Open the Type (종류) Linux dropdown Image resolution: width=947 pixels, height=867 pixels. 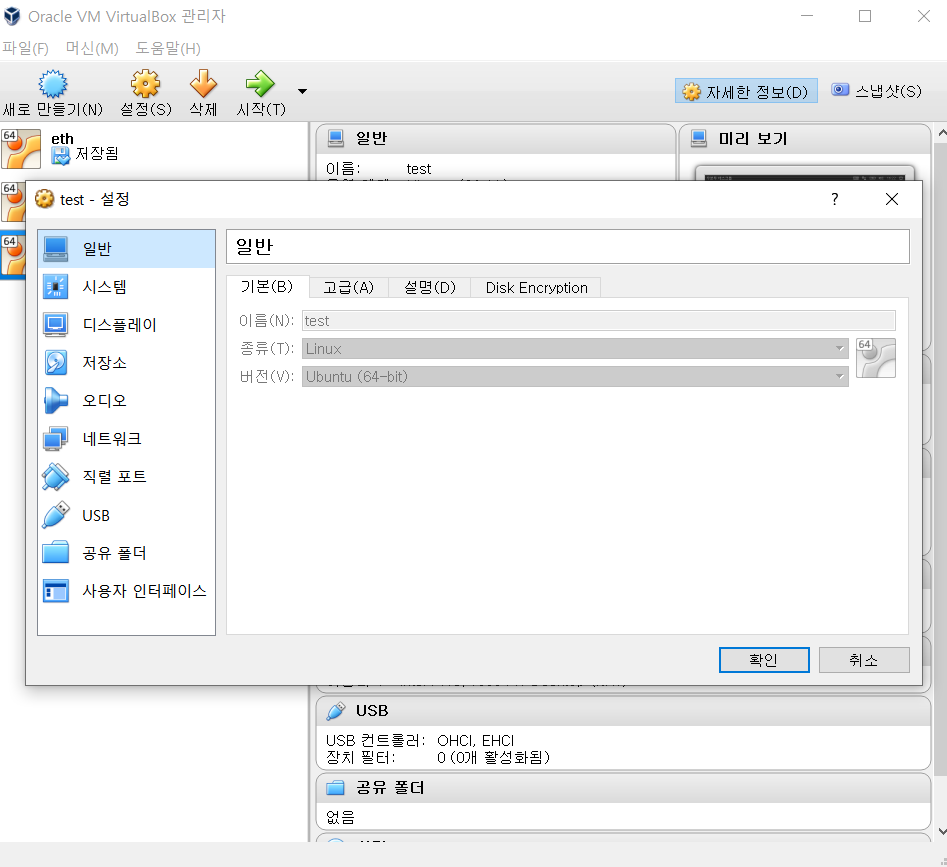[x=575, y=348]
